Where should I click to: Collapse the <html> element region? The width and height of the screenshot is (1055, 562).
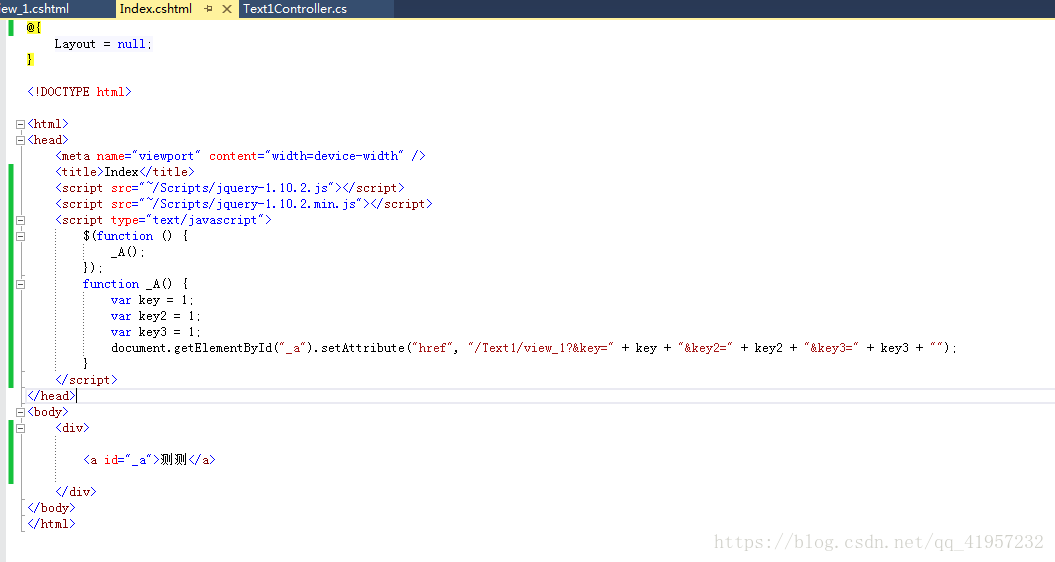coord(20,125)
